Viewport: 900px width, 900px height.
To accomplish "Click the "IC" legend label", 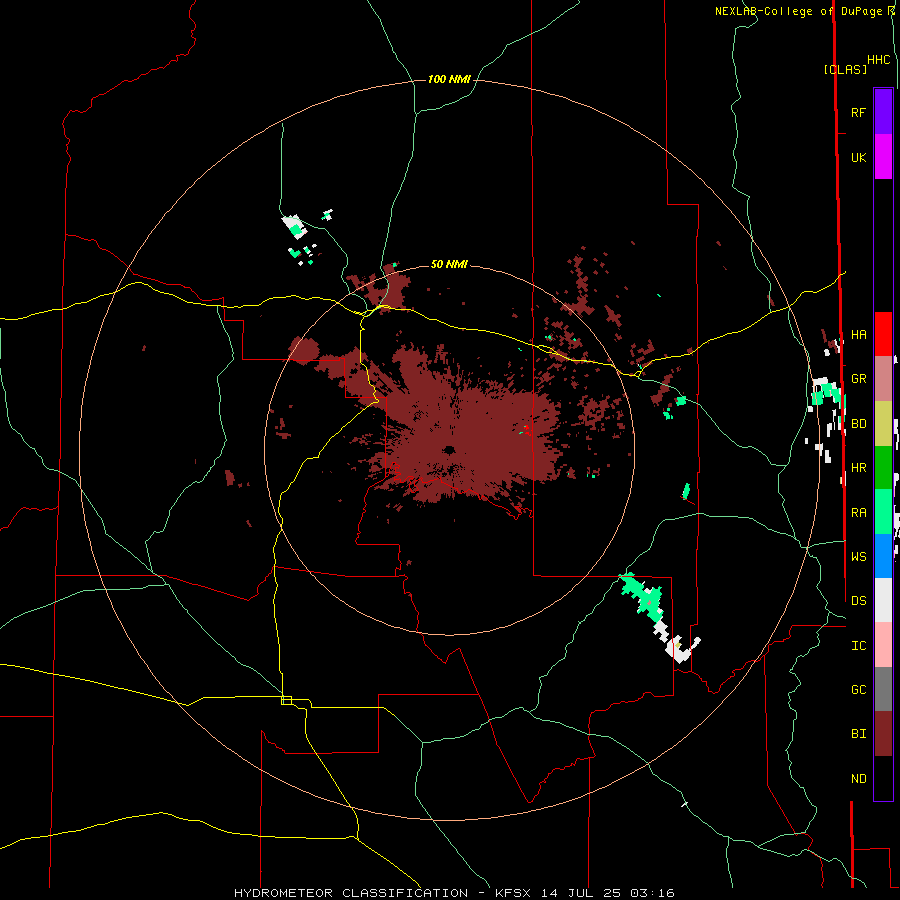I will click(x=858, y=646).
